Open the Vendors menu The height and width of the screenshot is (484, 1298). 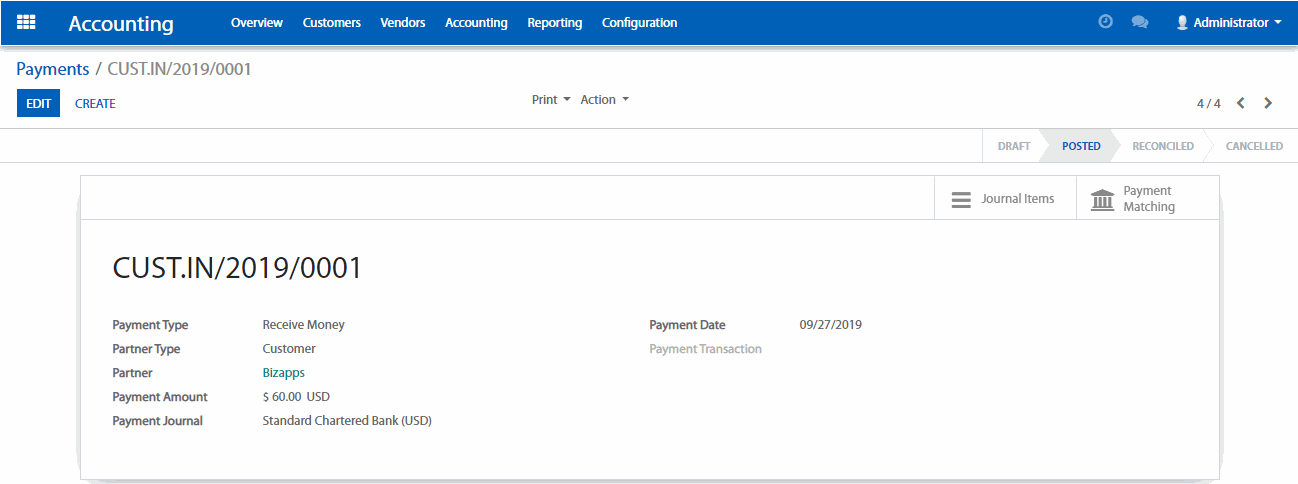tap(402, 22)
